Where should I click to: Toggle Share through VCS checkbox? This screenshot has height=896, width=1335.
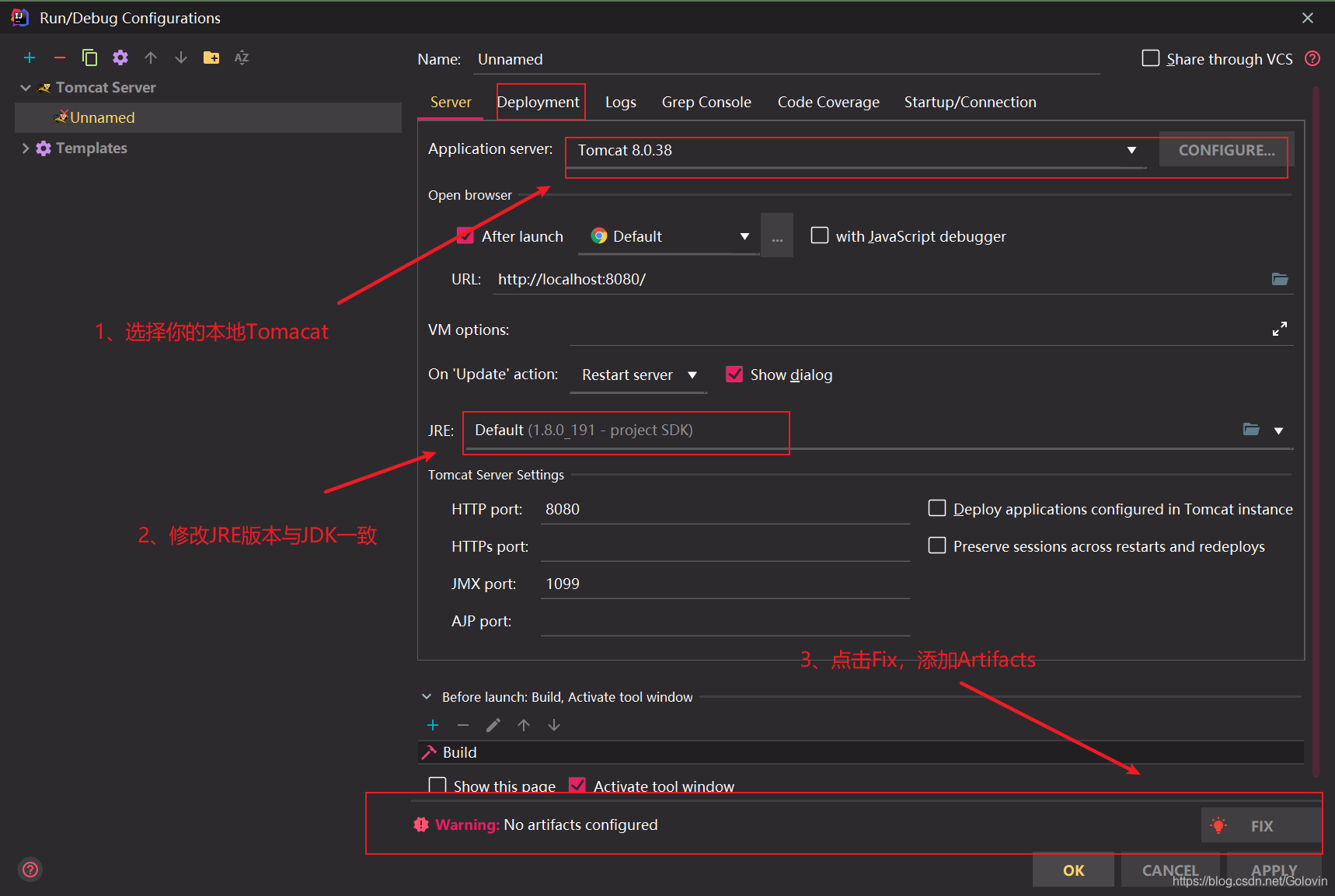click(x=1151, y=58)
